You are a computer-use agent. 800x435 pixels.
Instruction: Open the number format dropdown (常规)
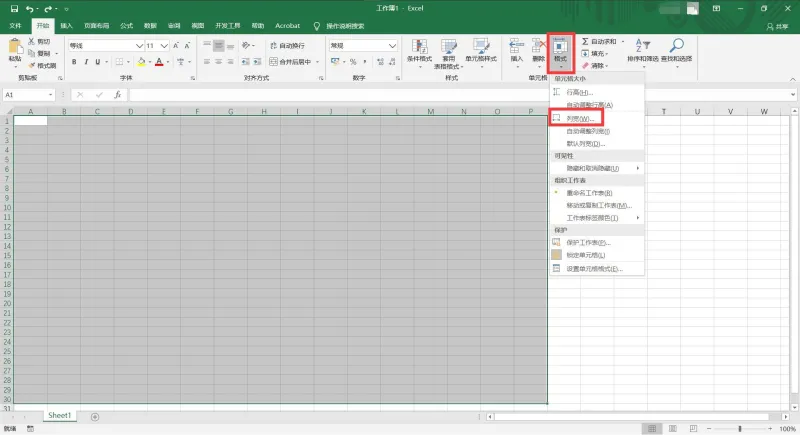392,46
